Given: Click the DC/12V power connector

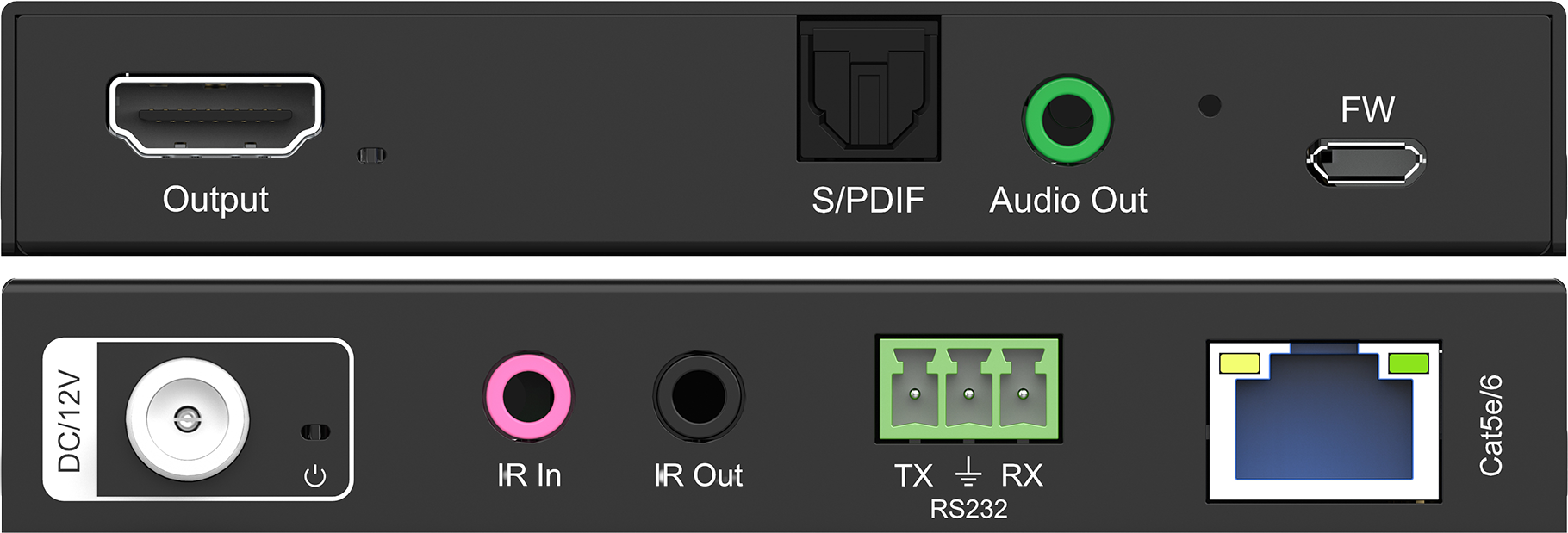Looking at the screenshot, I should [x=187, y=419].
